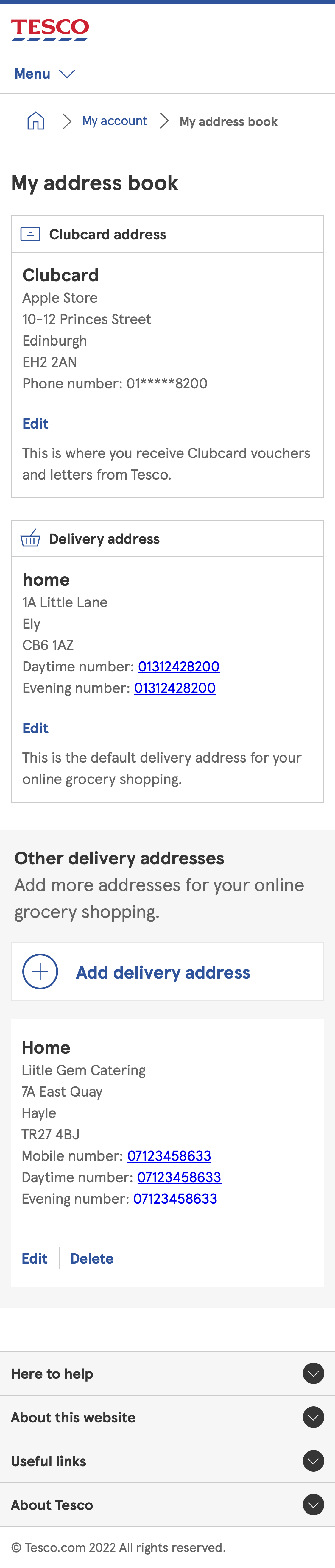Viewport: 335px width, 1568px height.
Task: Select My address book in the breadcrumb
Action: click(228, 121)
